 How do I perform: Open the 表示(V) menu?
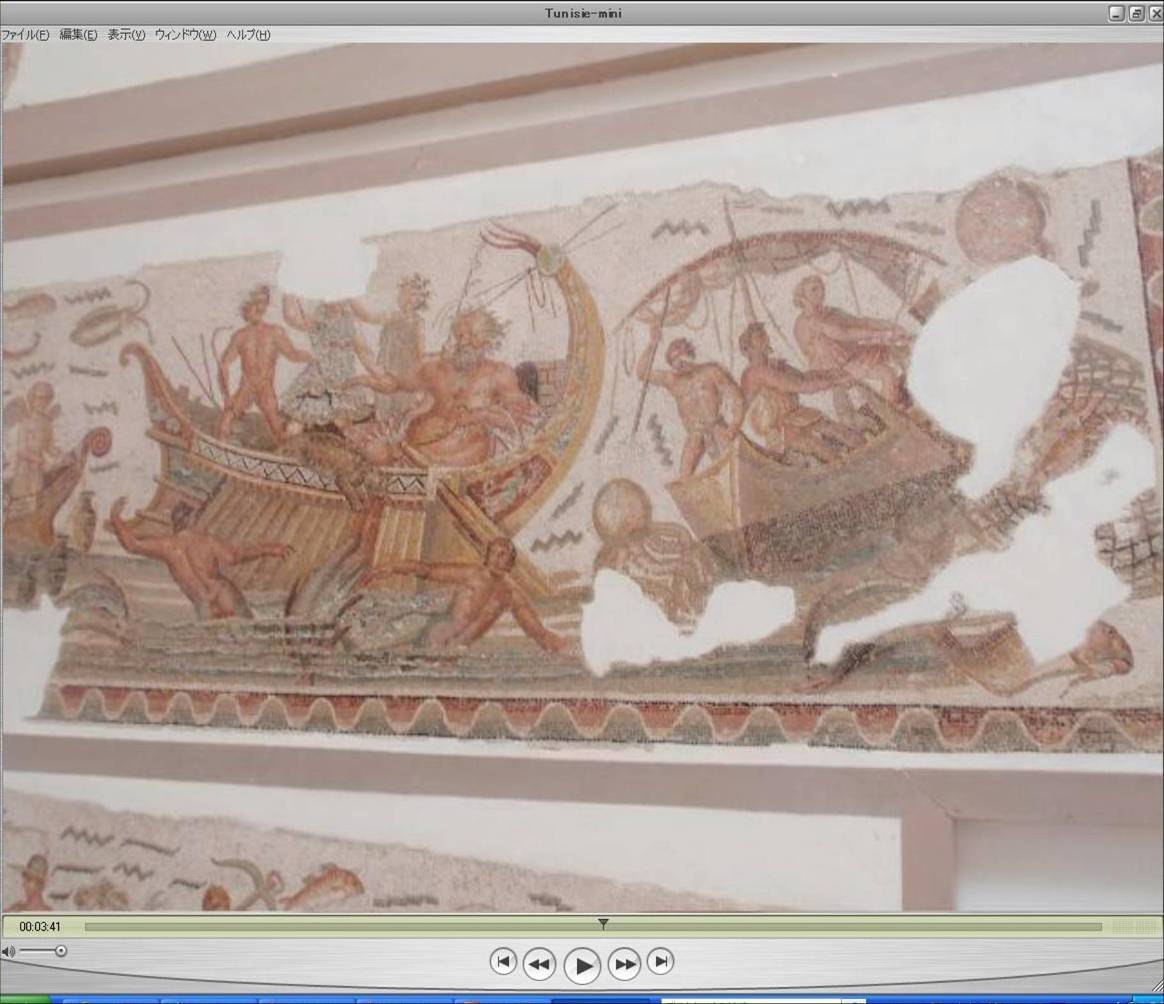pyautogui.click(x=126, y=34)
